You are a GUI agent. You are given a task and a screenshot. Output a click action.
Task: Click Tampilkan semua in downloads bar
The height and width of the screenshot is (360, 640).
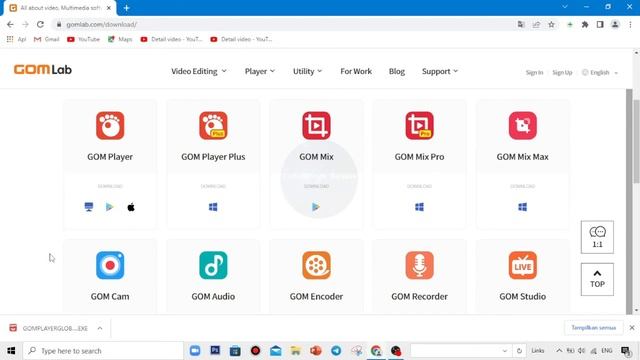[x=593, y=328]
